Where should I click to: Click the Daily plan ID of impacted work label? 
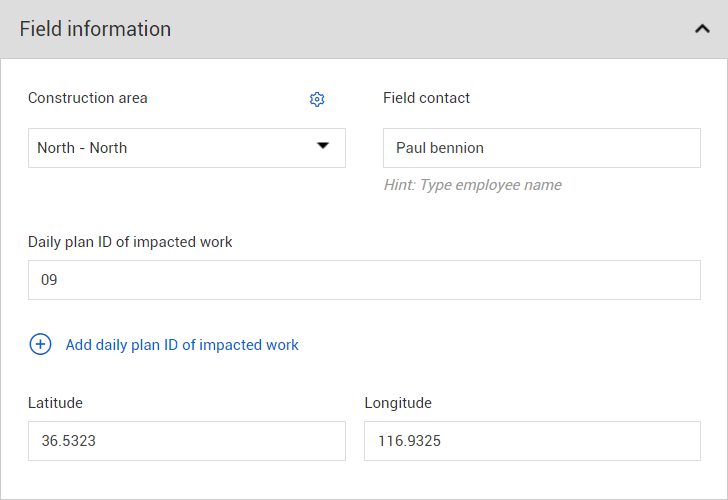click(130, 242)
